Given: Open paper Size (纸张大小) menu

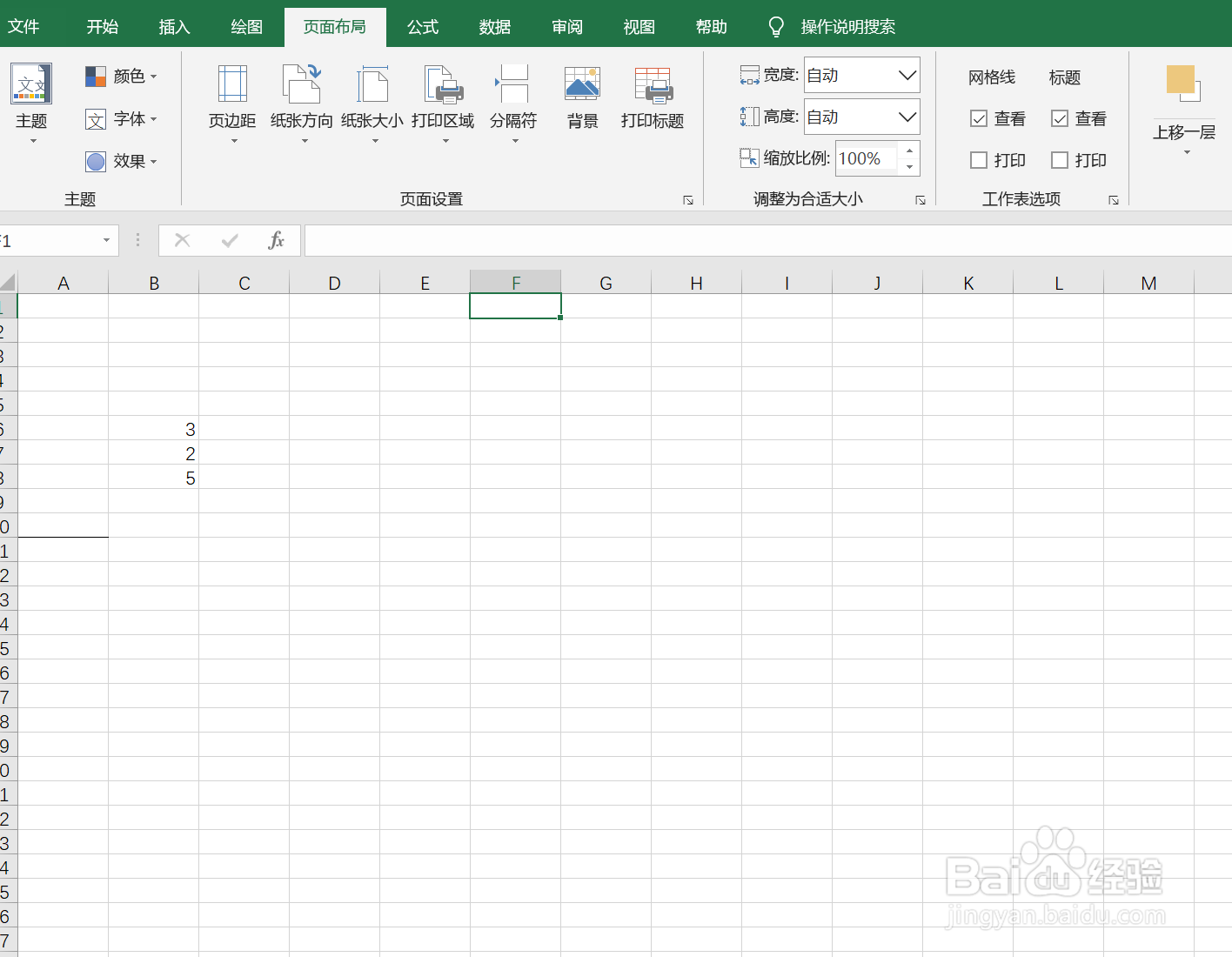Looking at the screenshot, I should click(372, 103).
